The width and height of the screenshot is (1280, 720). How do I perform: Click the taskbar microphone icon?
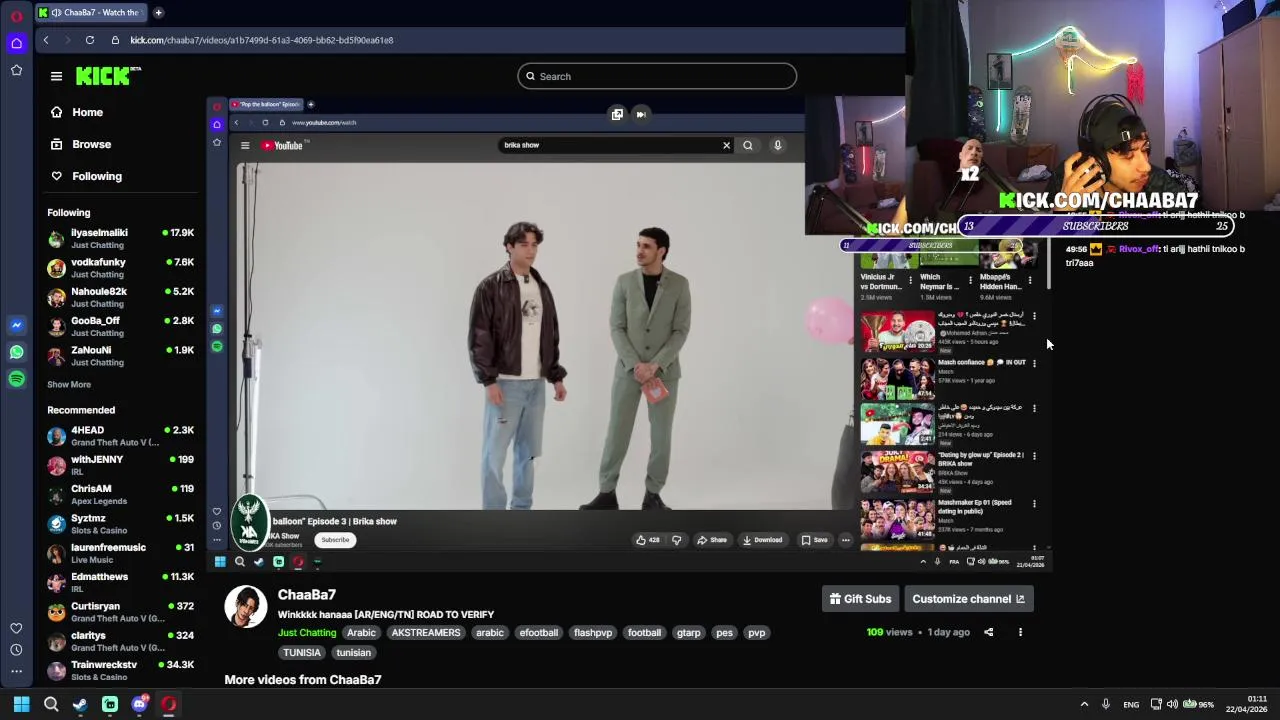(1105, 704)
